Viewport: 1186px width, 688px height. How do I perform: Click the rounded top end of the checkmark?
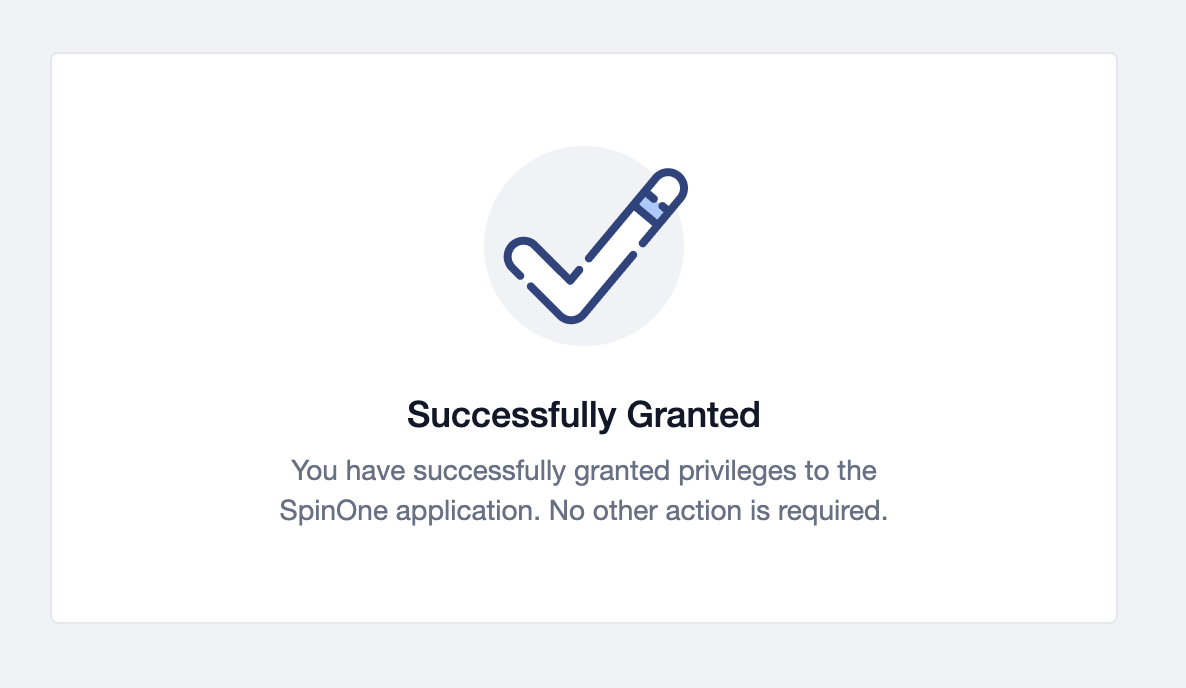(x=671, y=187)
